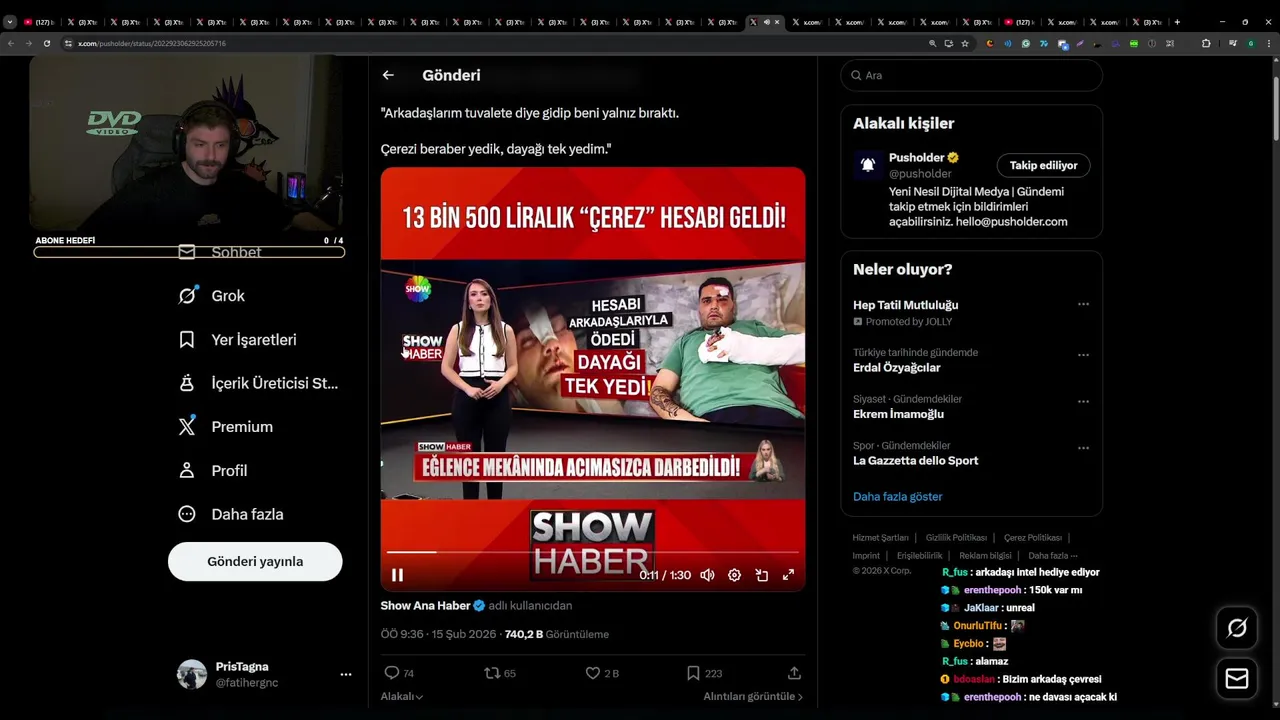Share the post via upload icon
The width and height of the screenshot is (1280, 720).
click(794, 673)
